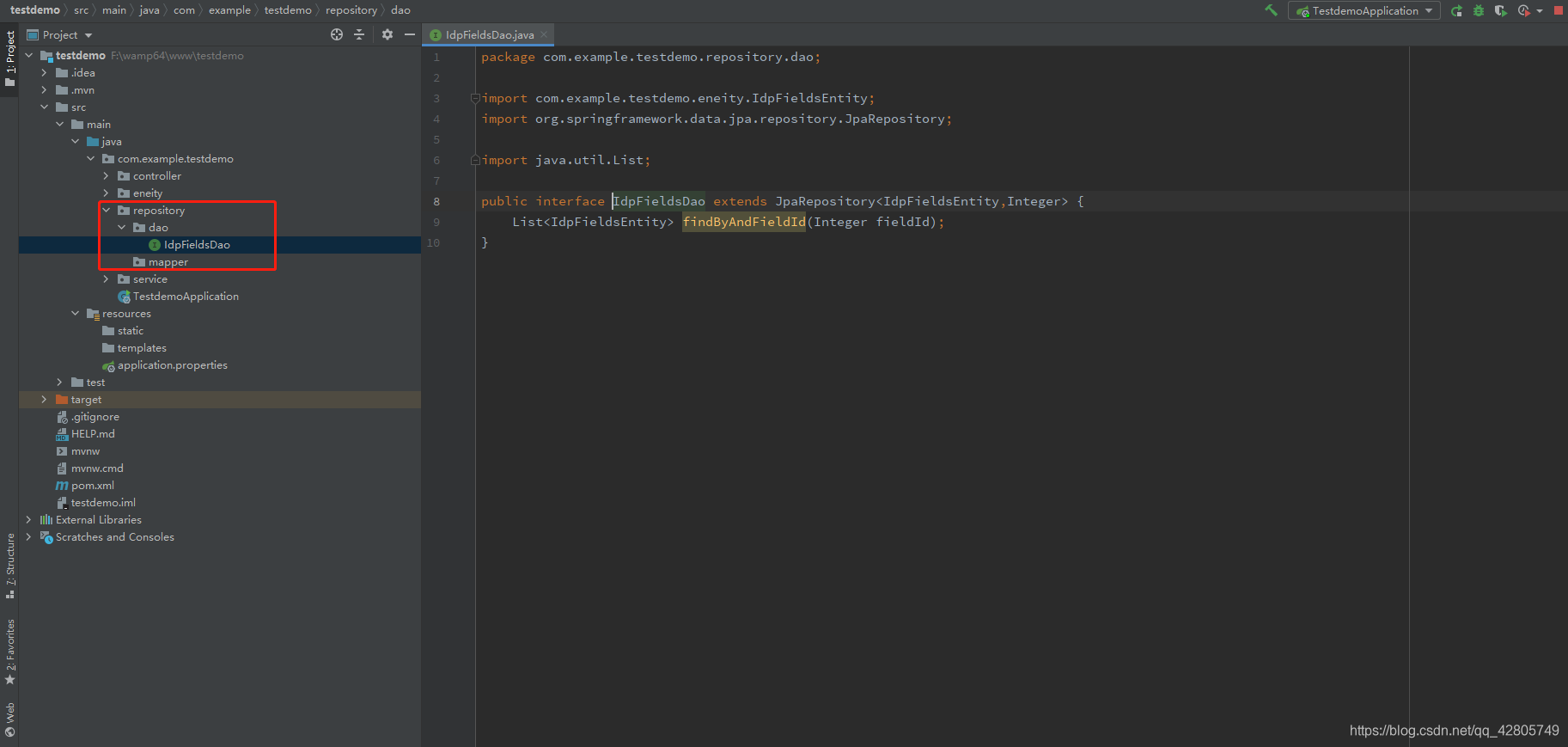Select testdemo.iml module file

(x=103, y=503)
